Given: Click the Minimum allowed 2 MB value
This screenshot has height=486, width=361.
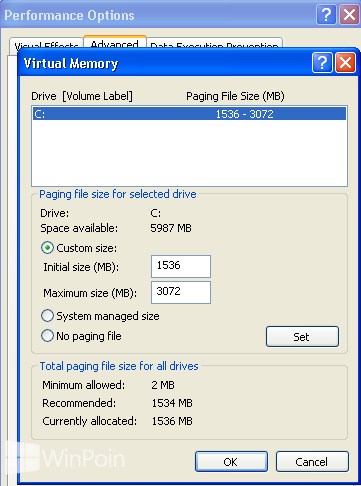Looking at the screenshot, I should pos(163,385).
